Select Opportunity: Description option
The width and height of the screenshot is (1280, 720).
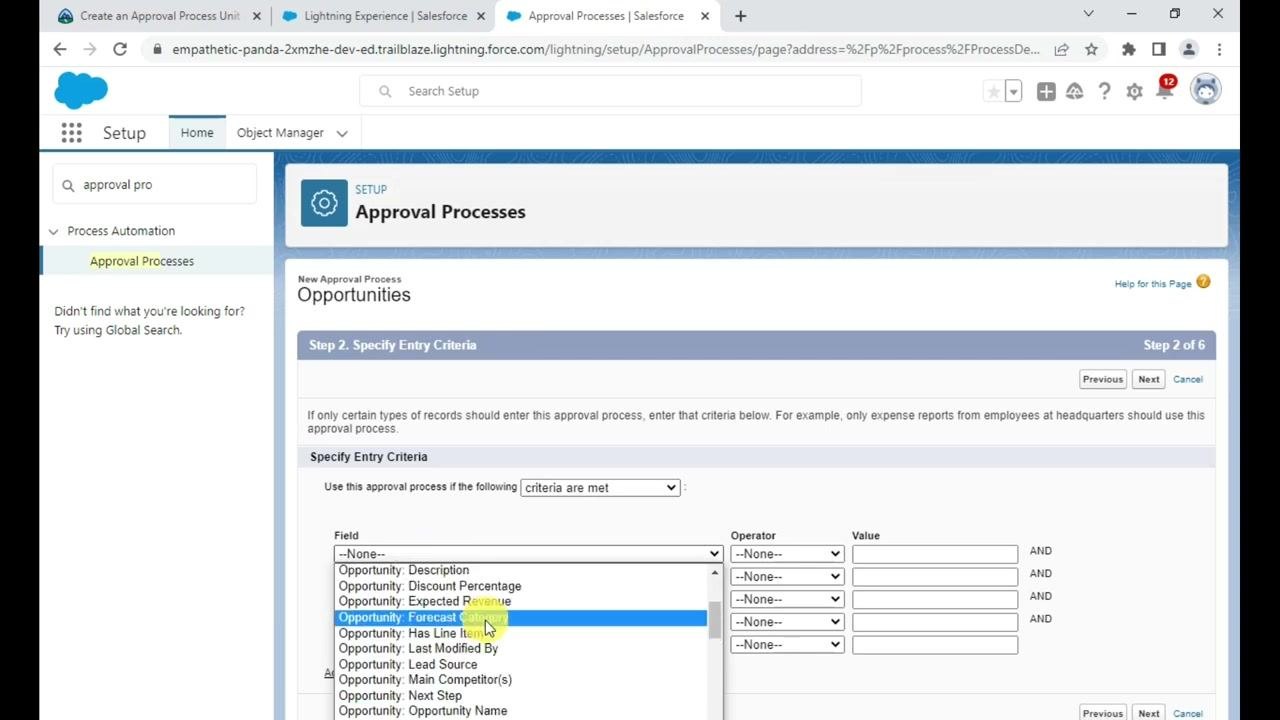click(x=521, y=570)
